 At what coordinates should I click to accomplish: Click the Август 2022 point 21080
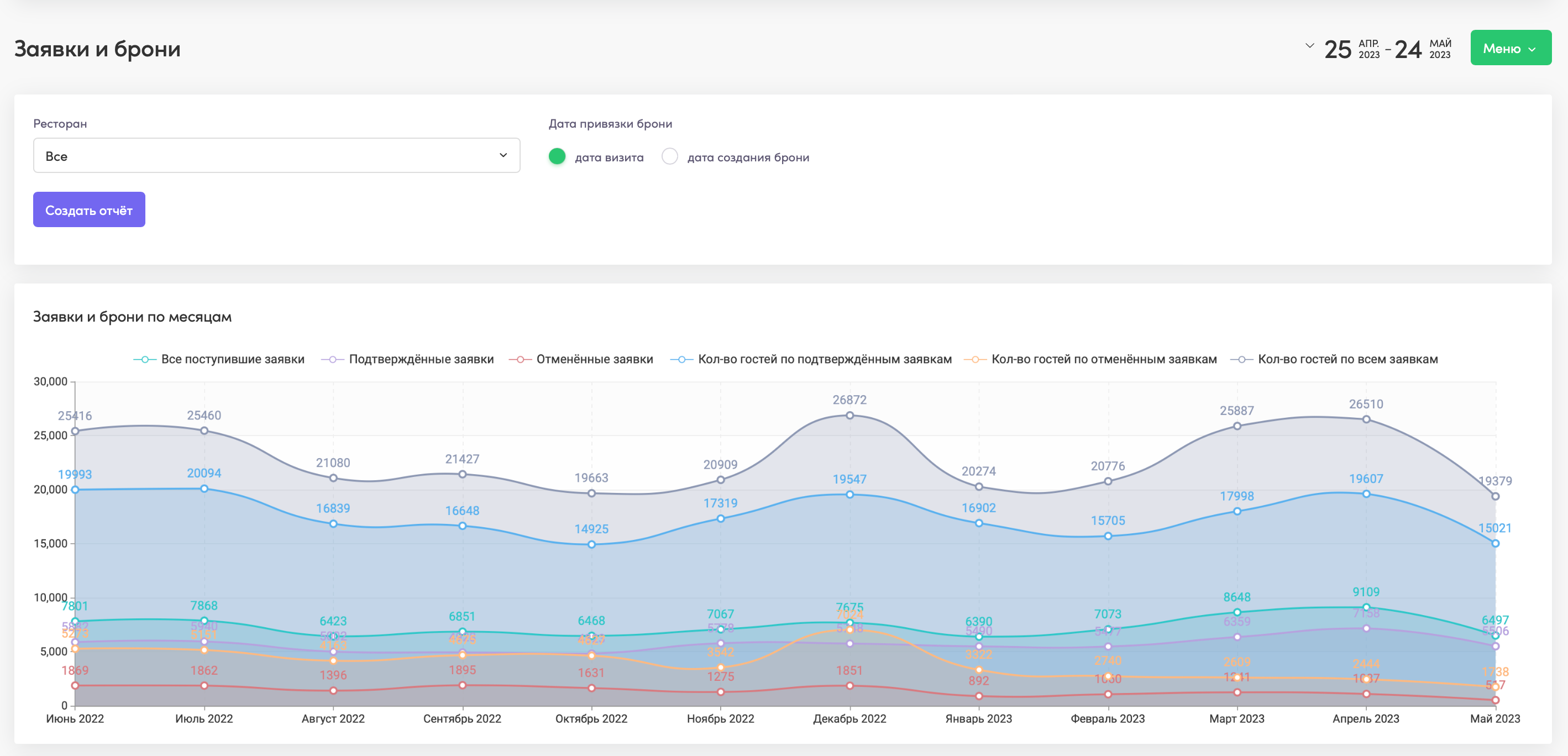(333, 479)
